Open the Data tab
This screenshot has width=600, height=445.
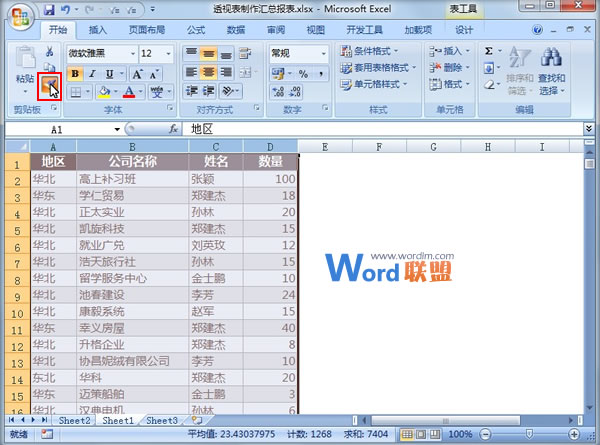pyautogui.click(x=236, y=30)
